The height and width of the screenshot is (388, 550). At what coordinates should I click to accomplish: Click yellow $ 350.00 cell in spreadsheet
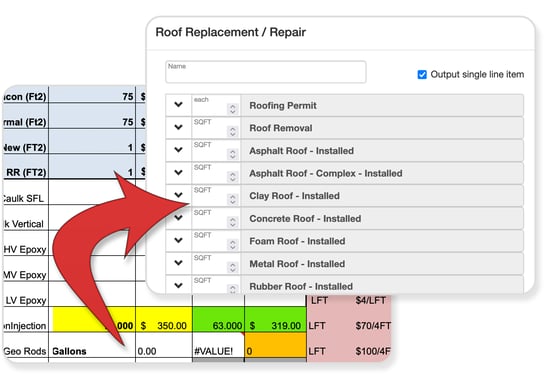point(164,320)
